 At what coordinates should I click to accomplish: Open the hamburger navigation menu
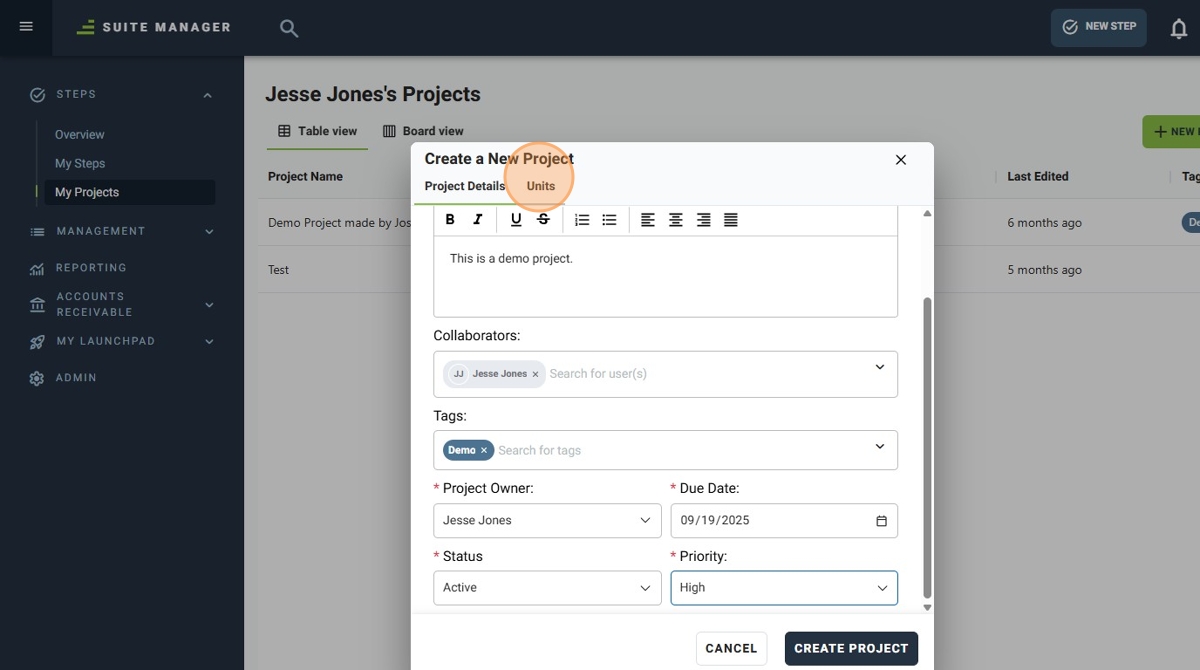[x=26, y=26]
